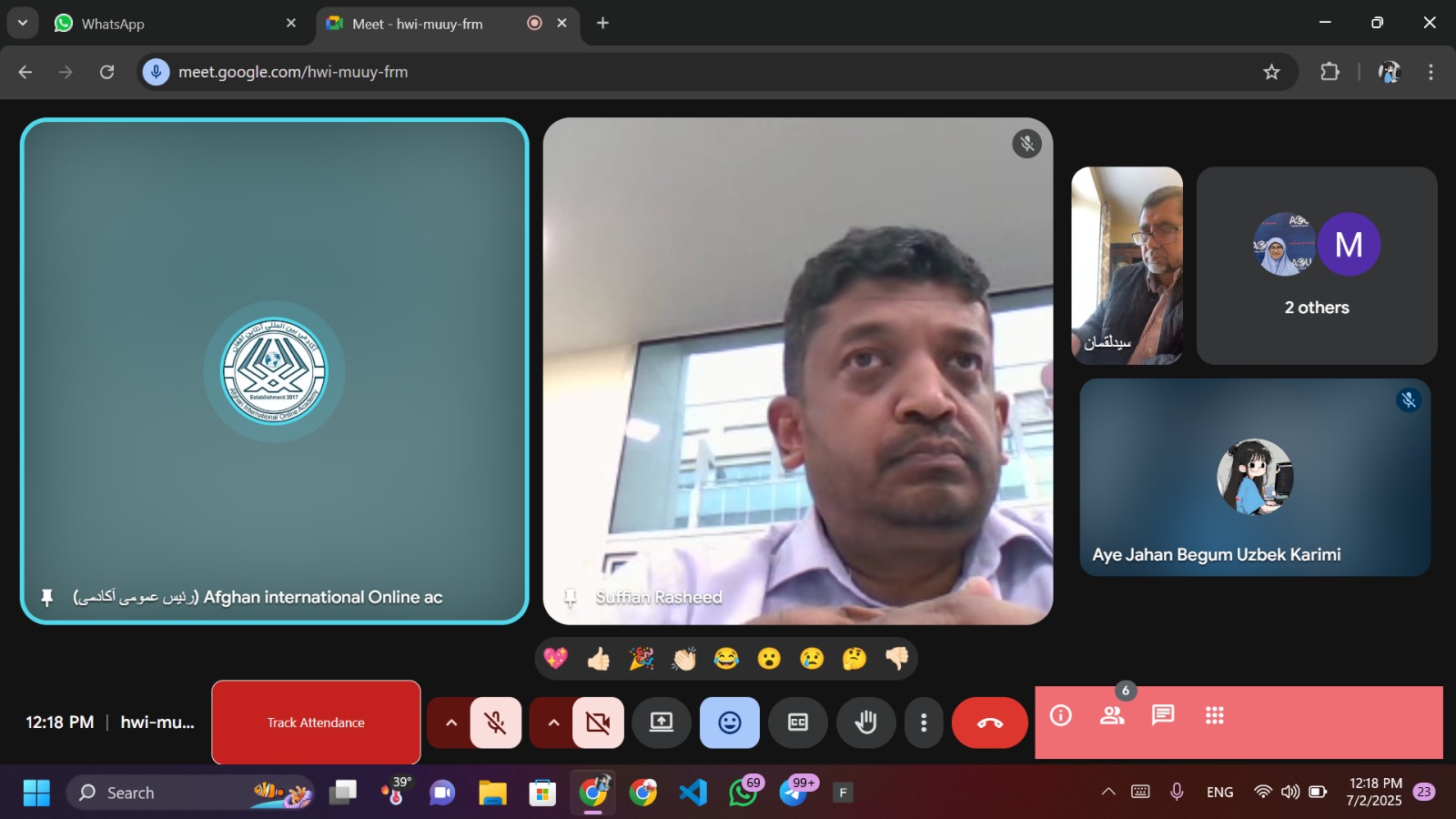Send the thumbs up reaction

(598, 659)
